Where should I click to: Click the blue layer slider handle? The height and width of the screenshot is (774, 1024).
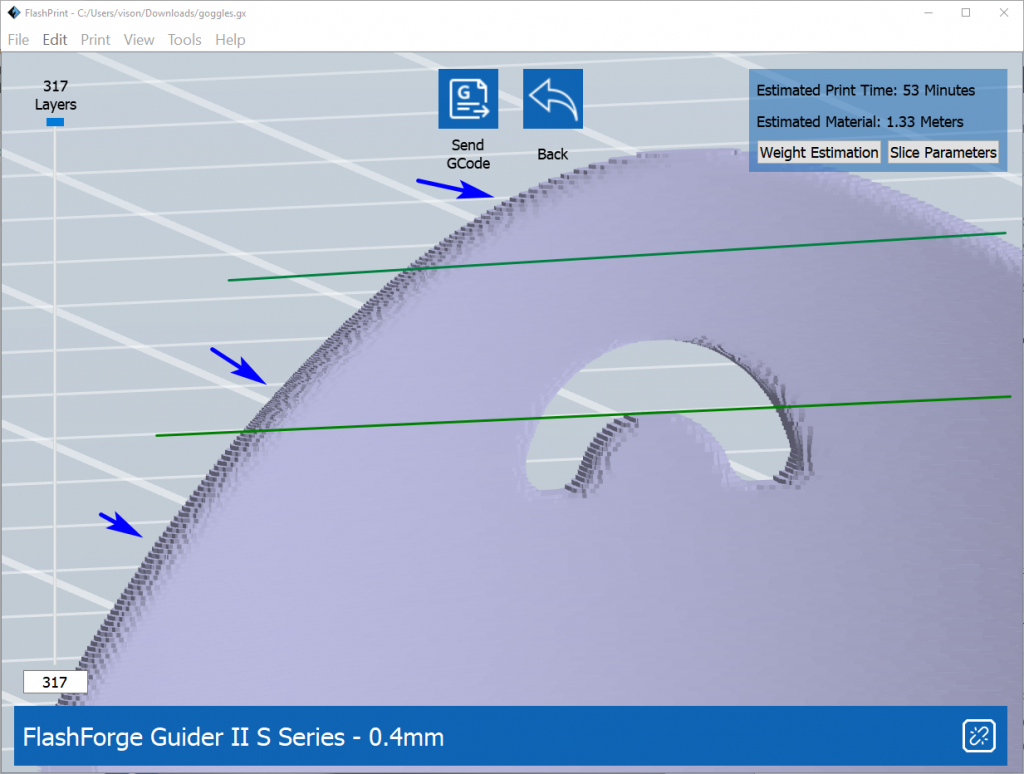click(55, 122)
